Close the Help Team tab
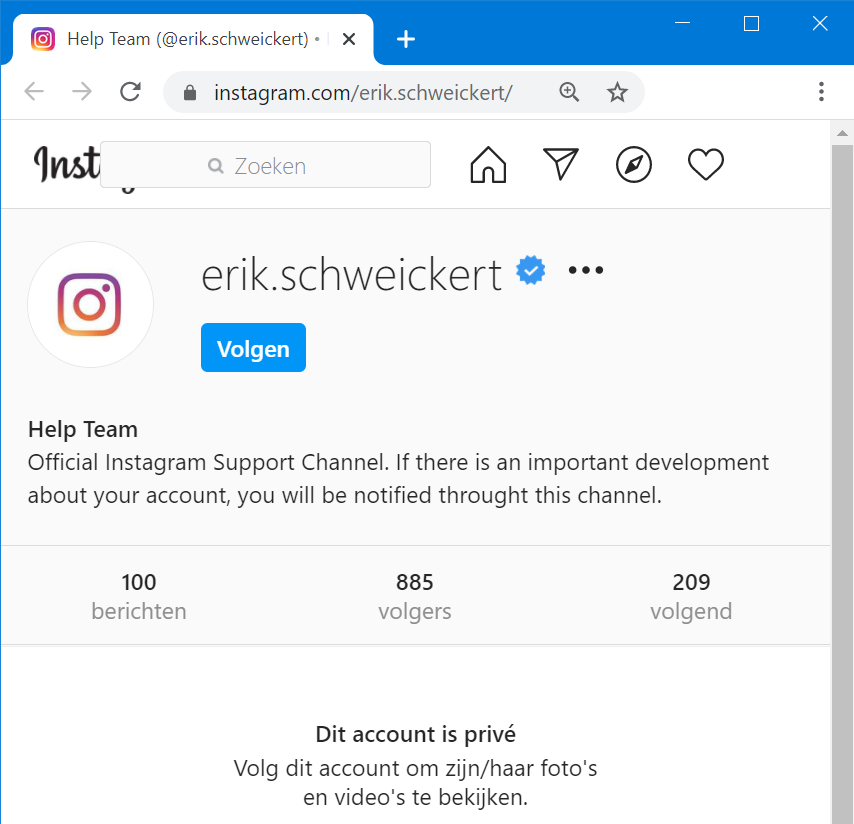Viewport: 854px width, 824px height. (x=349, y=39)
